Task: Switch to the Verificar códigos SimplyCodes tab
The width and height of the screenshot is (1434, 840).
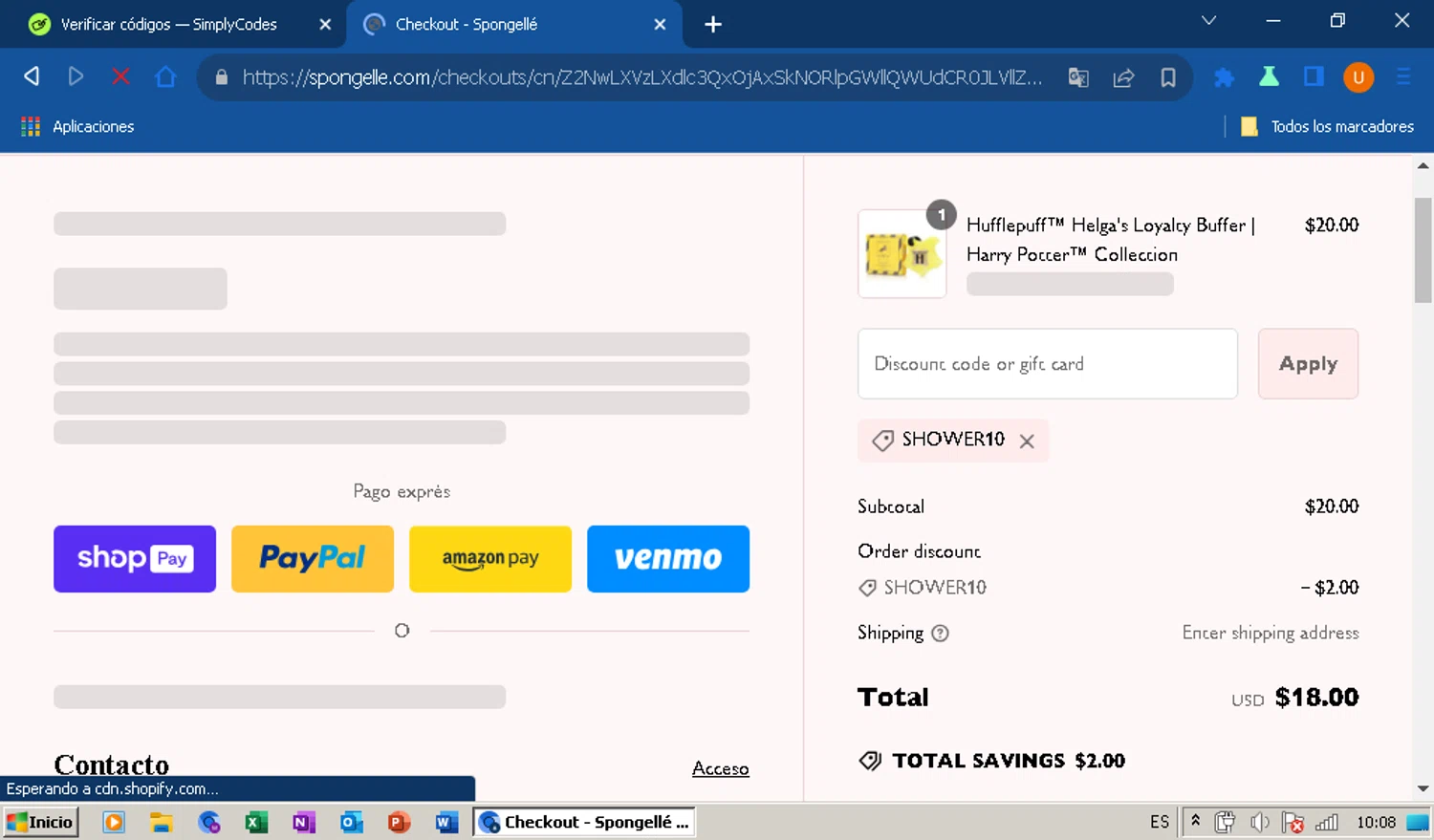Action: pos(168,24)
